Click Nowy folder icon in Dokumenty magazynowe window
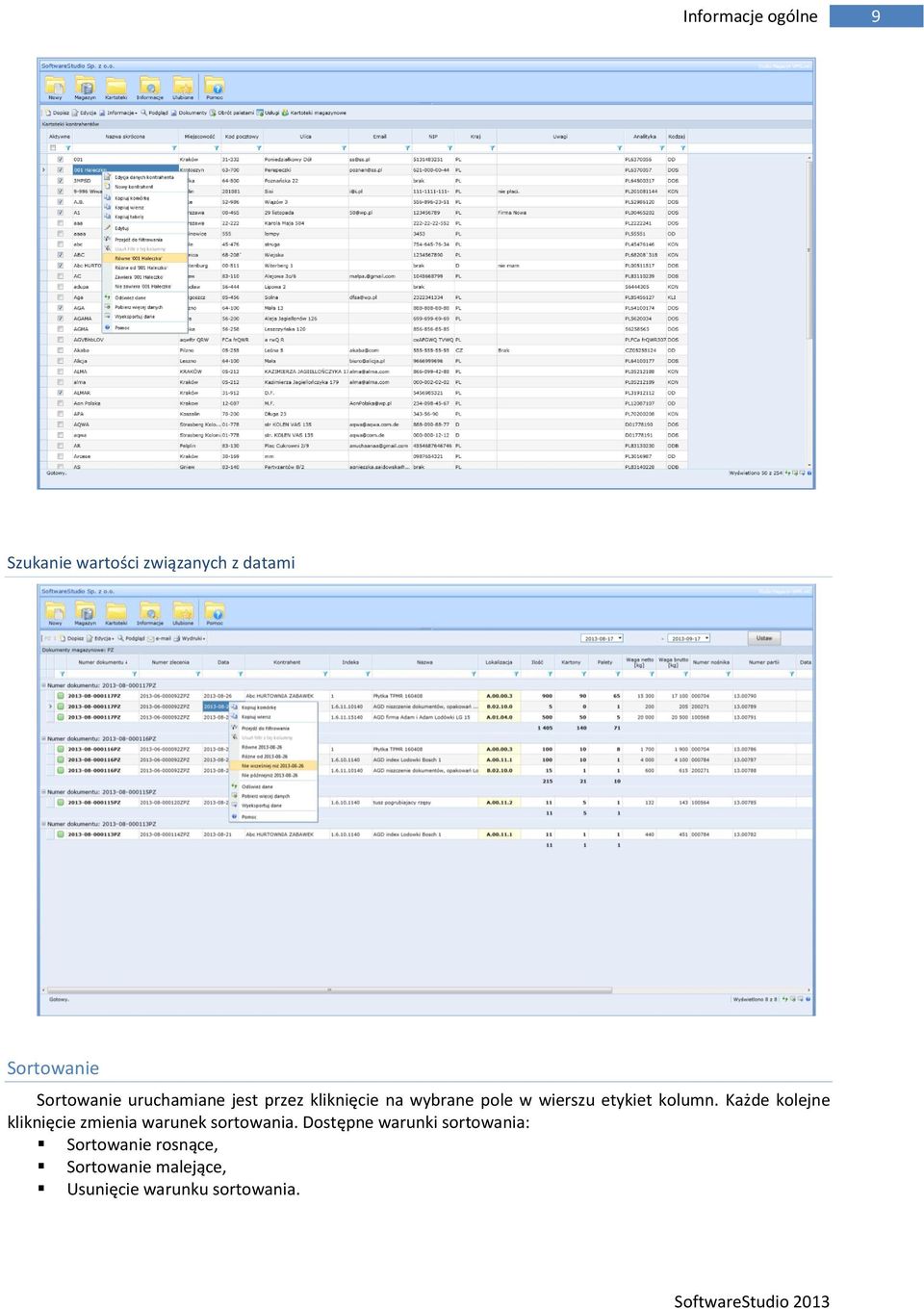Screen dimensions: 924x1309 55,613
